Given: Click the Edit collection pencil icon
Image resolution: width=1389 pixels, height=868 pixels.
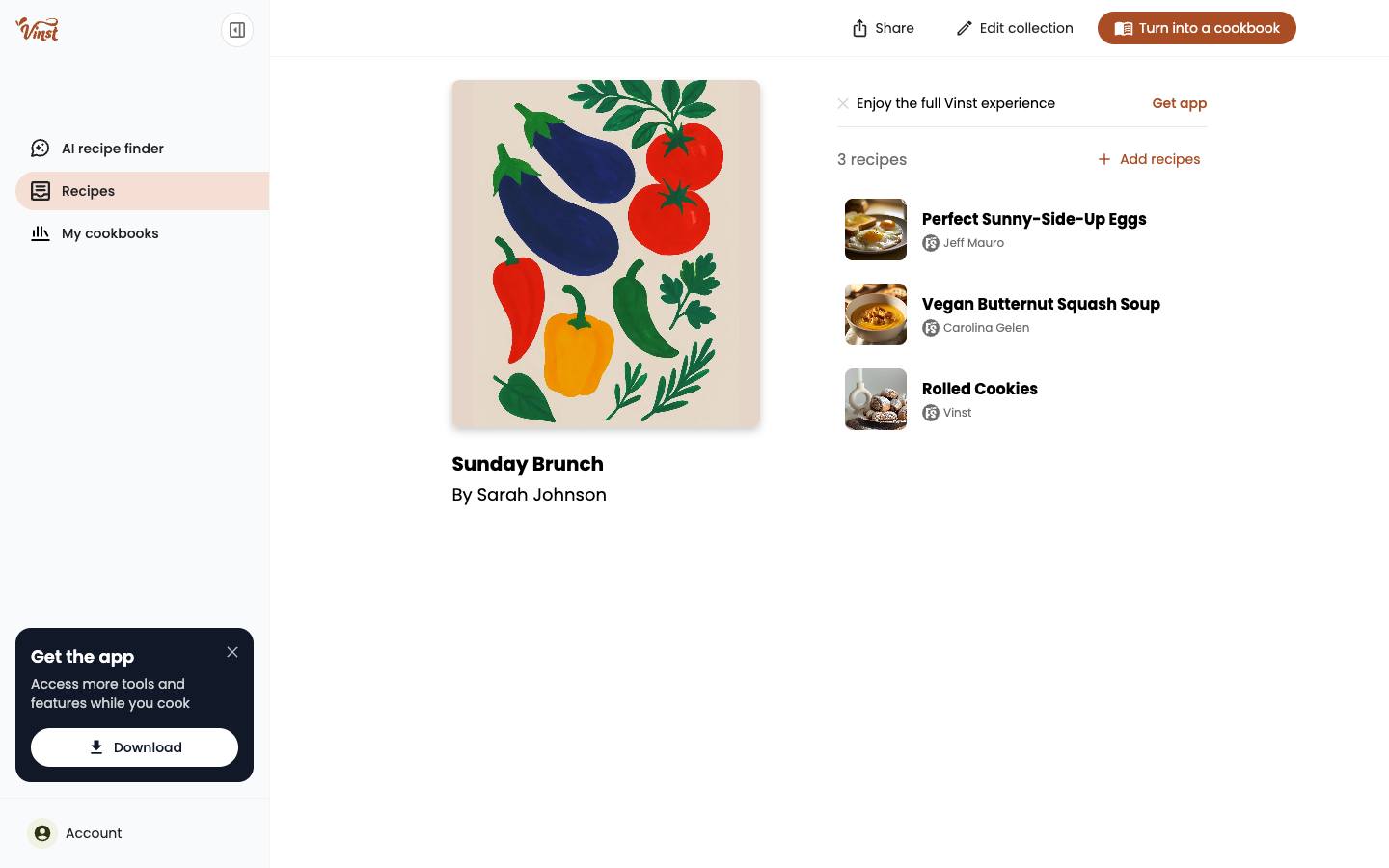Looking at the screenshot, I should pos(964,28).
